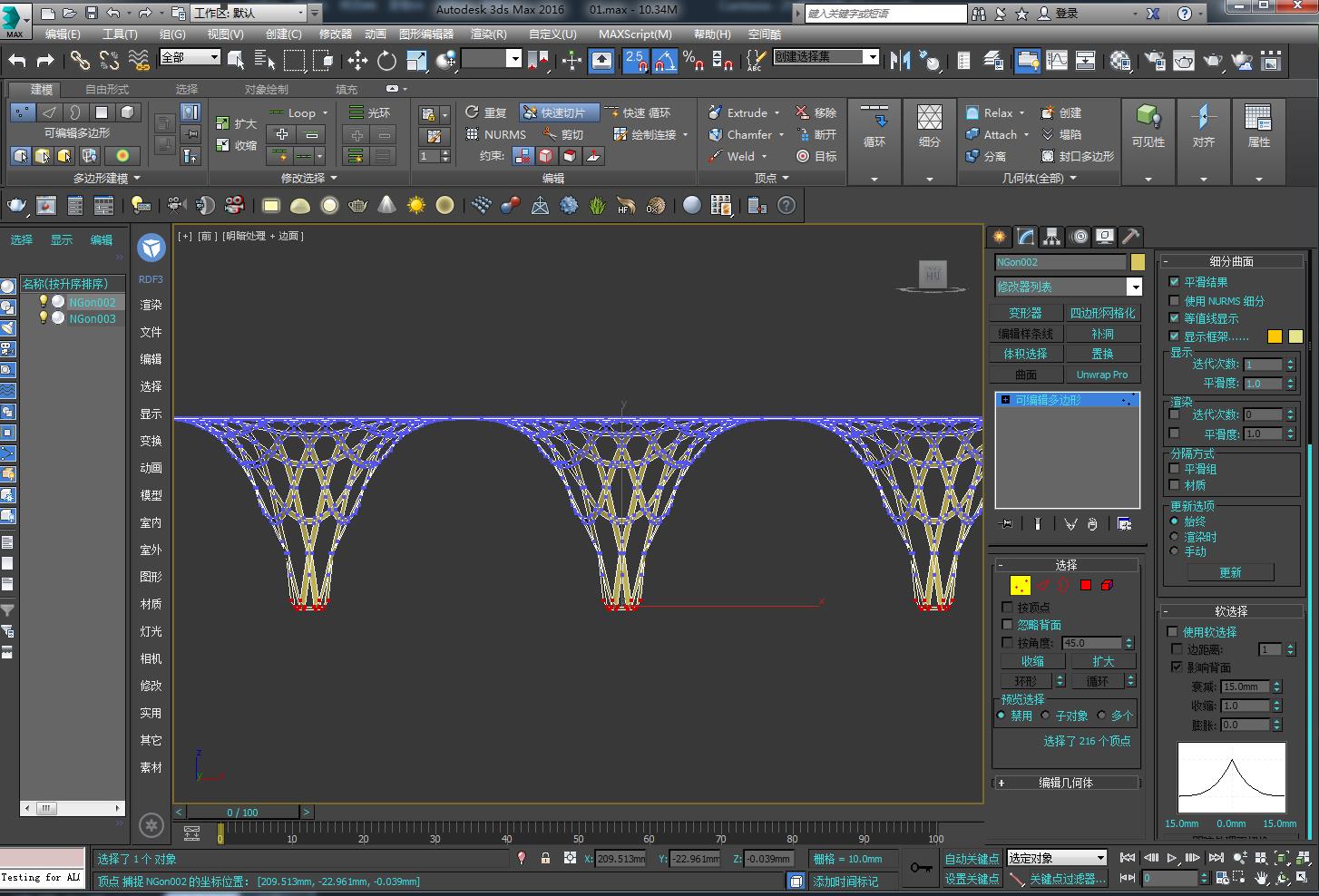
Task: Open the 多边形建模 ribbon panel dropdown
Action: pos(106,178)
